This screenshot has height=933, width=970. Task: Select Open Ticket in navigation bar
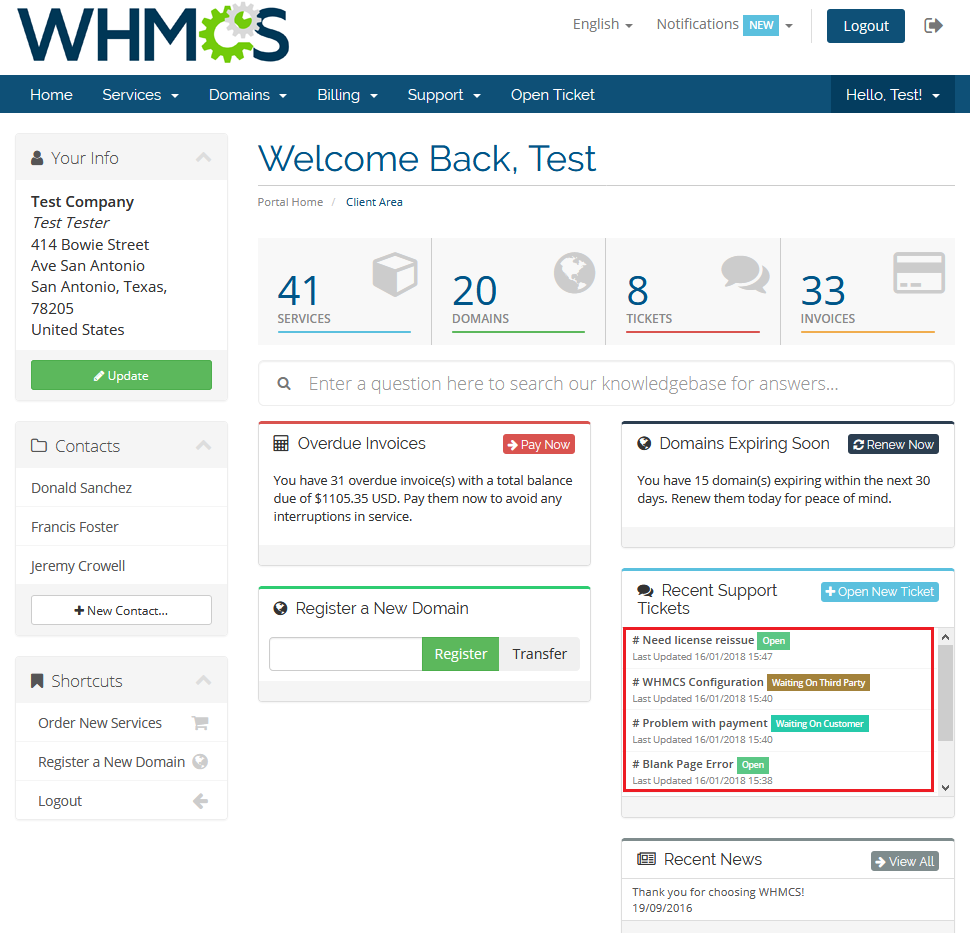coord(552,95)
